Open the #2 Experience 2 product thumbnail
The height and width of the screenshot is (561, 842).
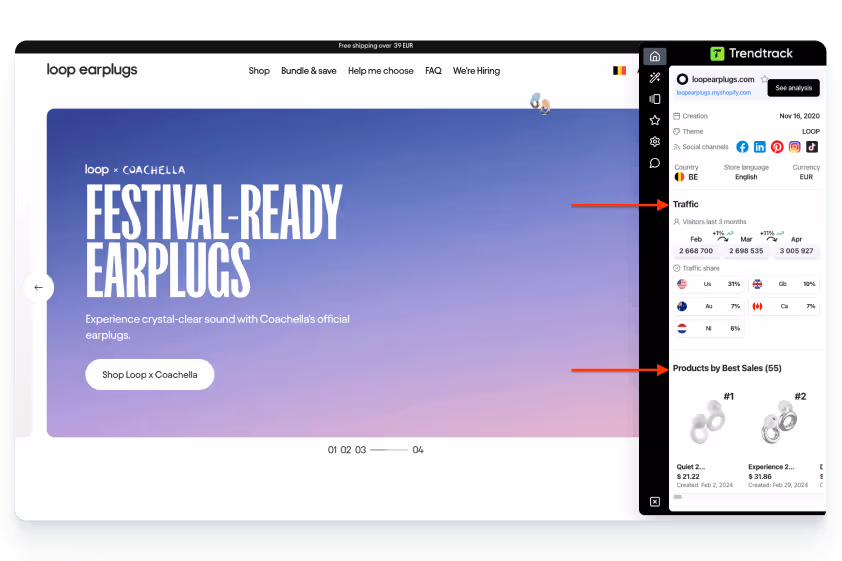[778, 422]
